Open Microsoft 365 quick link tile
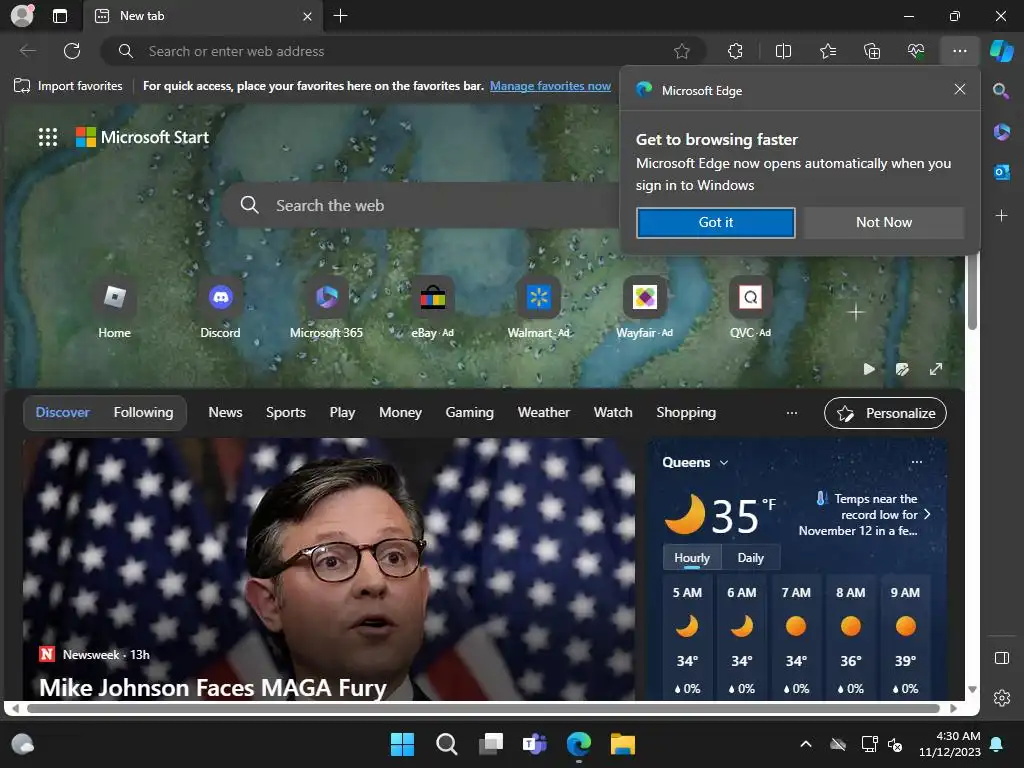 [x=327, y=308]
